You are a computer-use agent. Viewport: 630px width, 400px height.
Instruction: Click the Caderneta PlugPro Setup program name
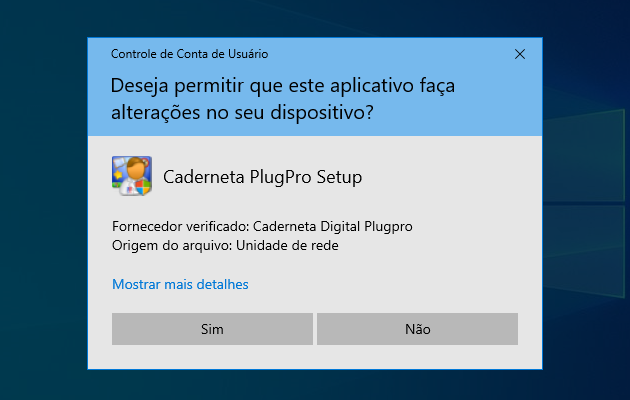coord(262,177)
